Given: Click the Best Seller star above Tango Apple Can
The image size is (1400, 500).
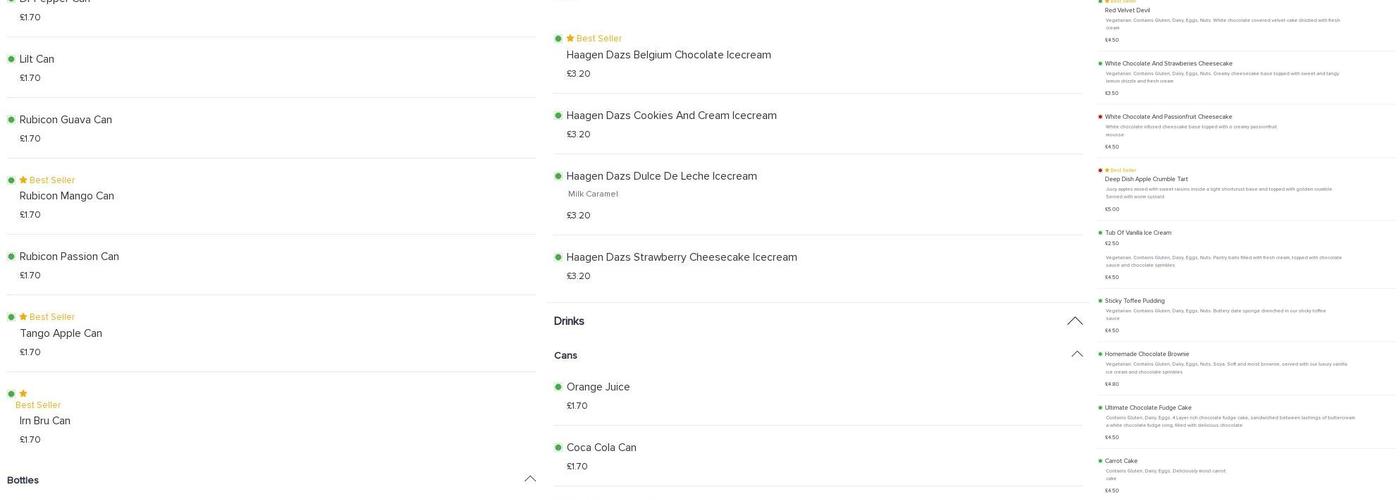Looking at the screenshot, I should point(23,318).
